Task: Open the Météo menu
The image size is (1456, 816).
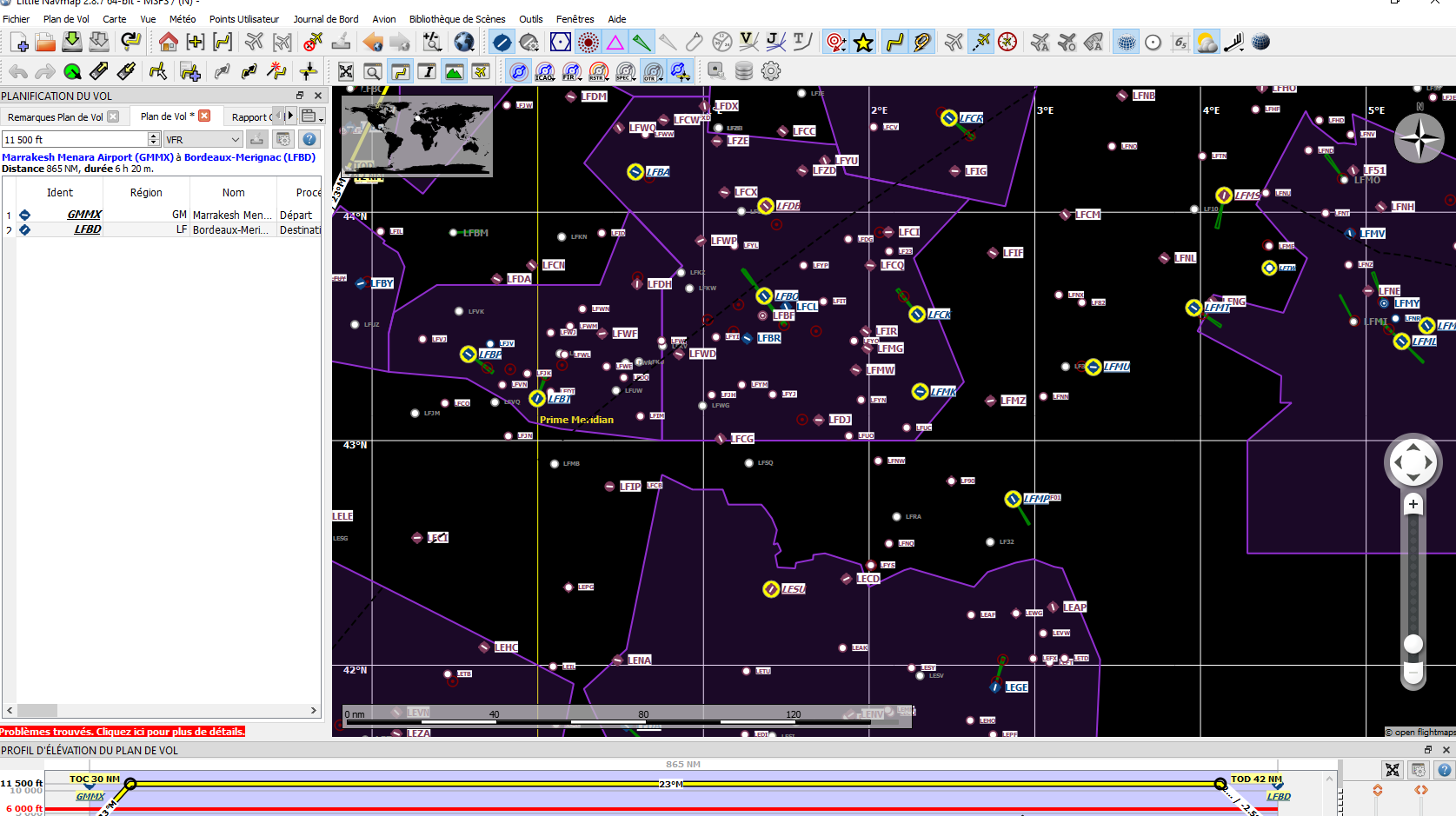Action: tap(182, 19)
